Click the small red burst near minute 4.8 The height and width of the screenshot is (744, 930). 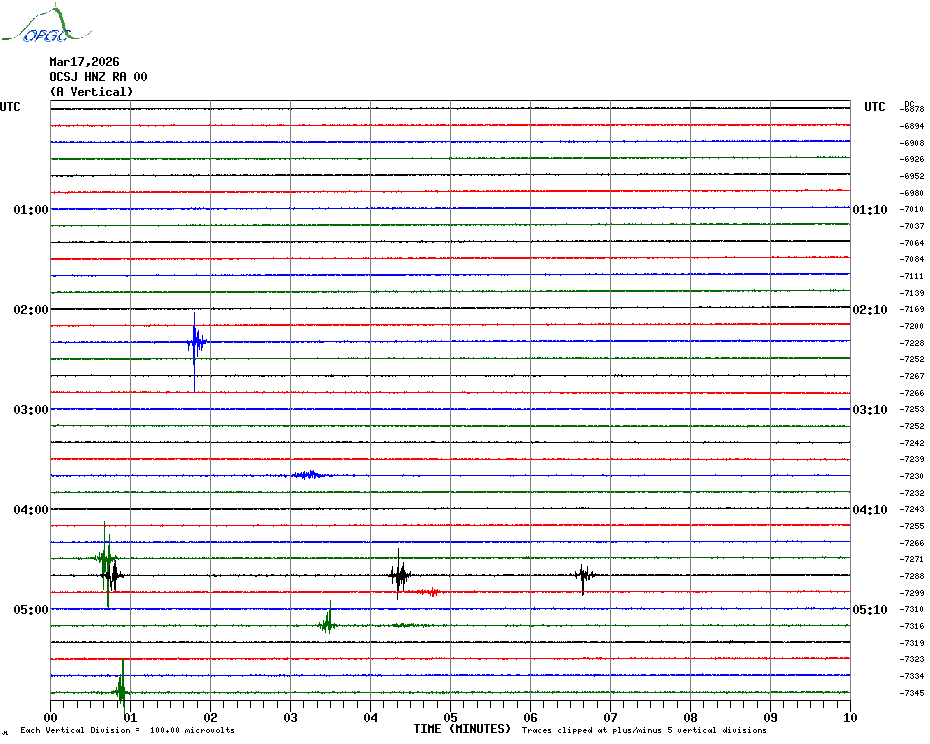pyautogui.click(x=428, y=592)
